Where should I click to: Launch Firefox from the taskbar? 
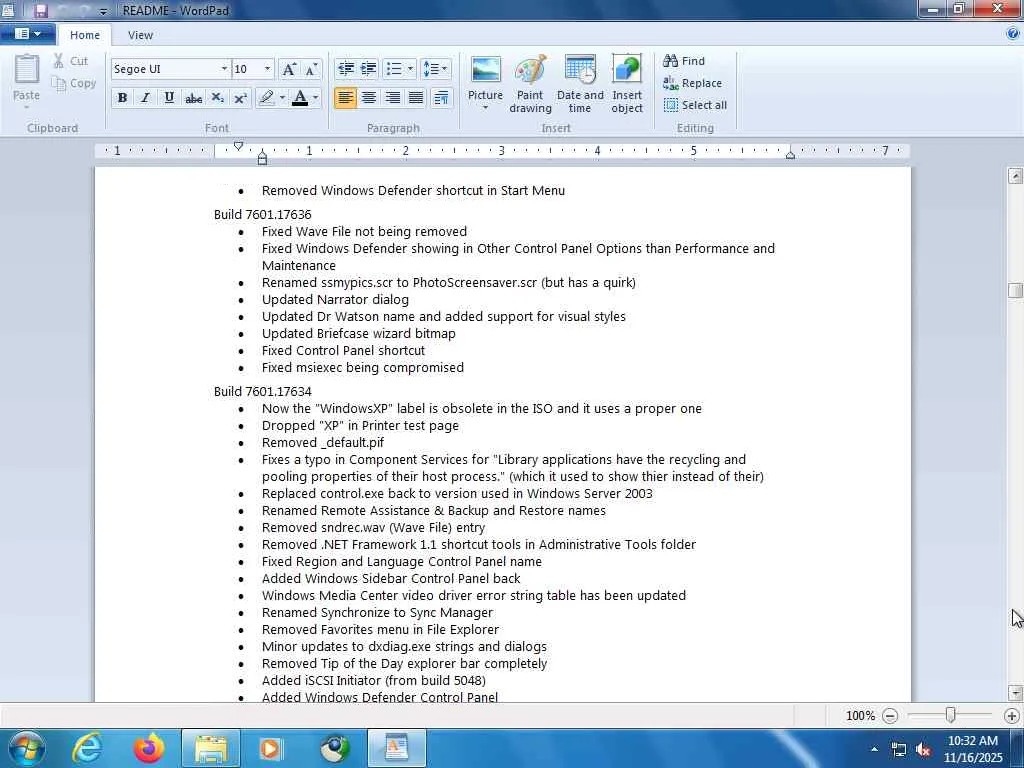click(x=149, y=748)
